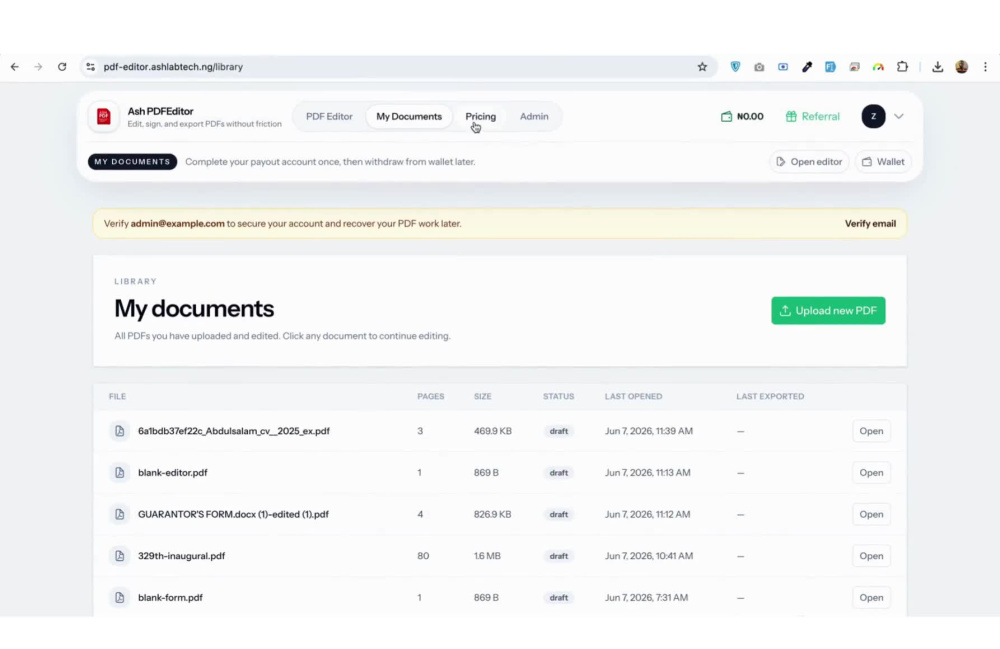Click the browser forward arrow
Viewport: 1000px width, 649px height.
point(38,66)
